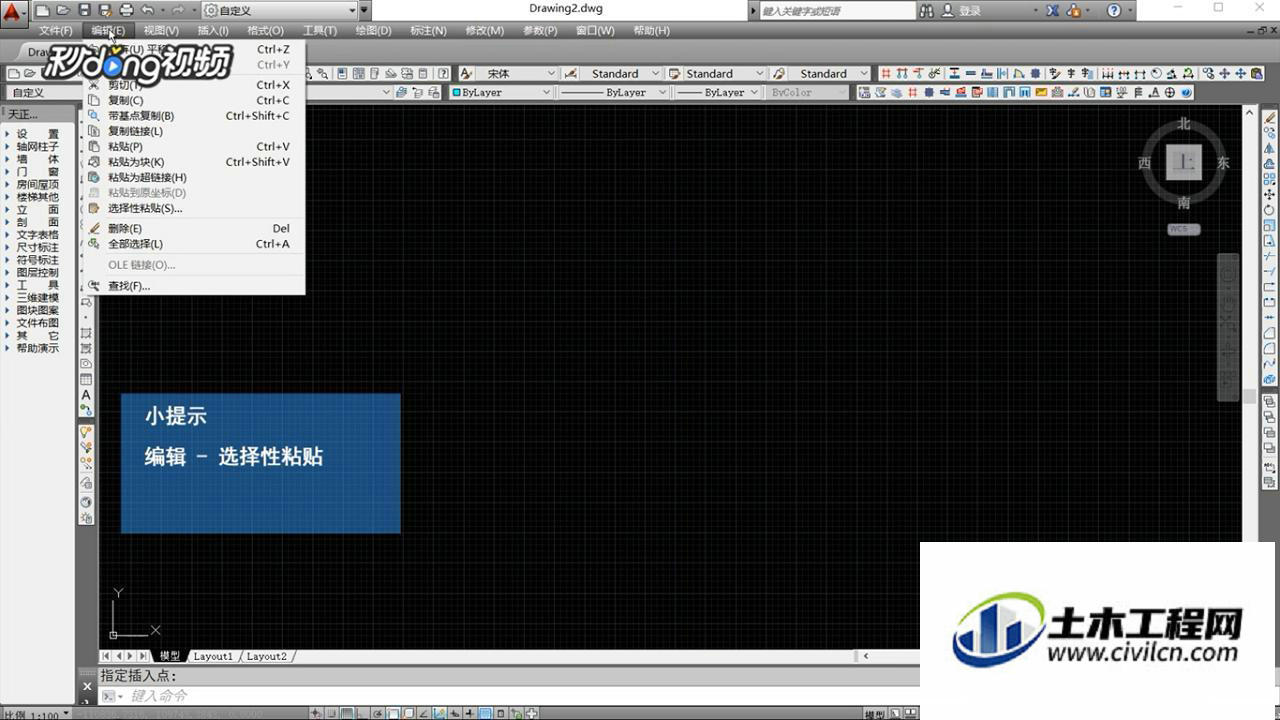Viewport: 1280px width, 720px height.
Task: Open the ByLayer color dropdown
Action: coord(501,92)
